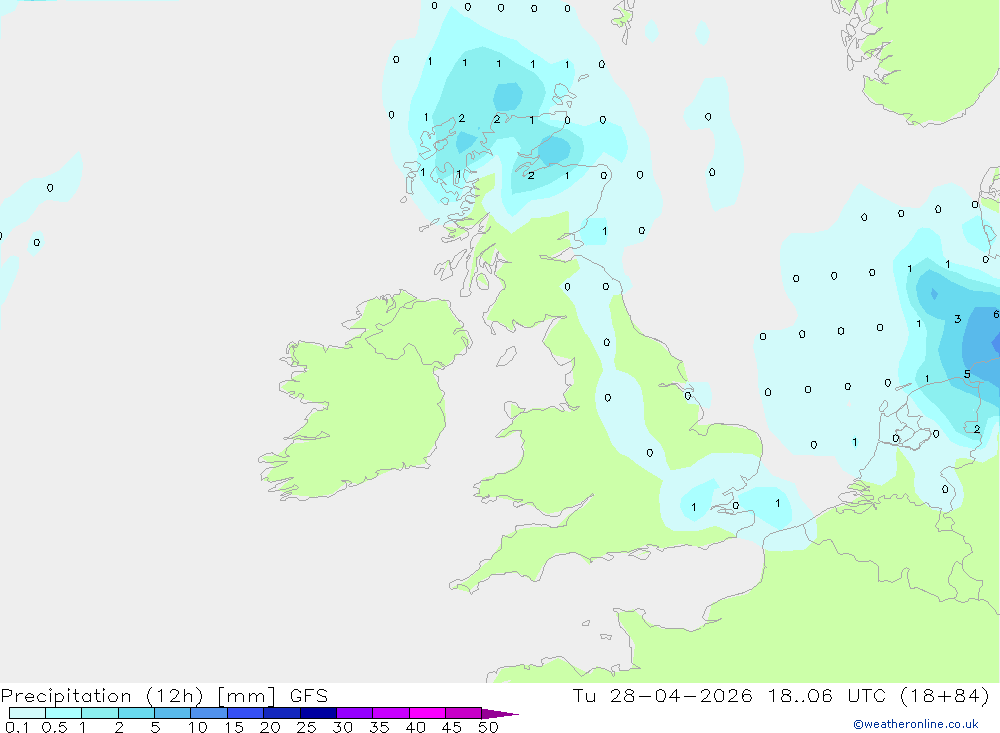Viewport: 1000px width, 733px height.
Task: Click the '10' legend scale label
Action: click(198, 727)
